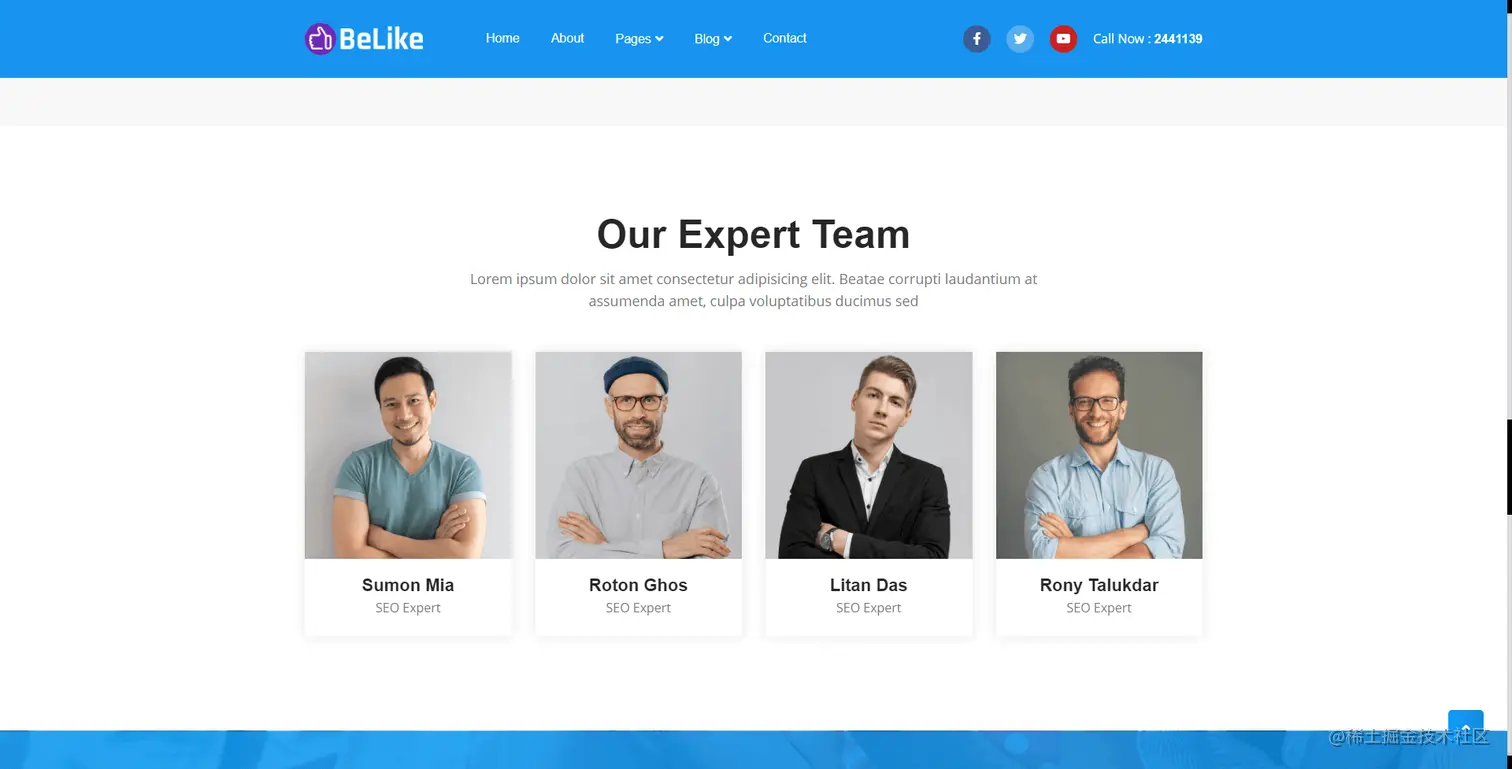1512x769 pixels.
Task: Click the Rony Talukdar name heading
Action: click(1099, 585)
